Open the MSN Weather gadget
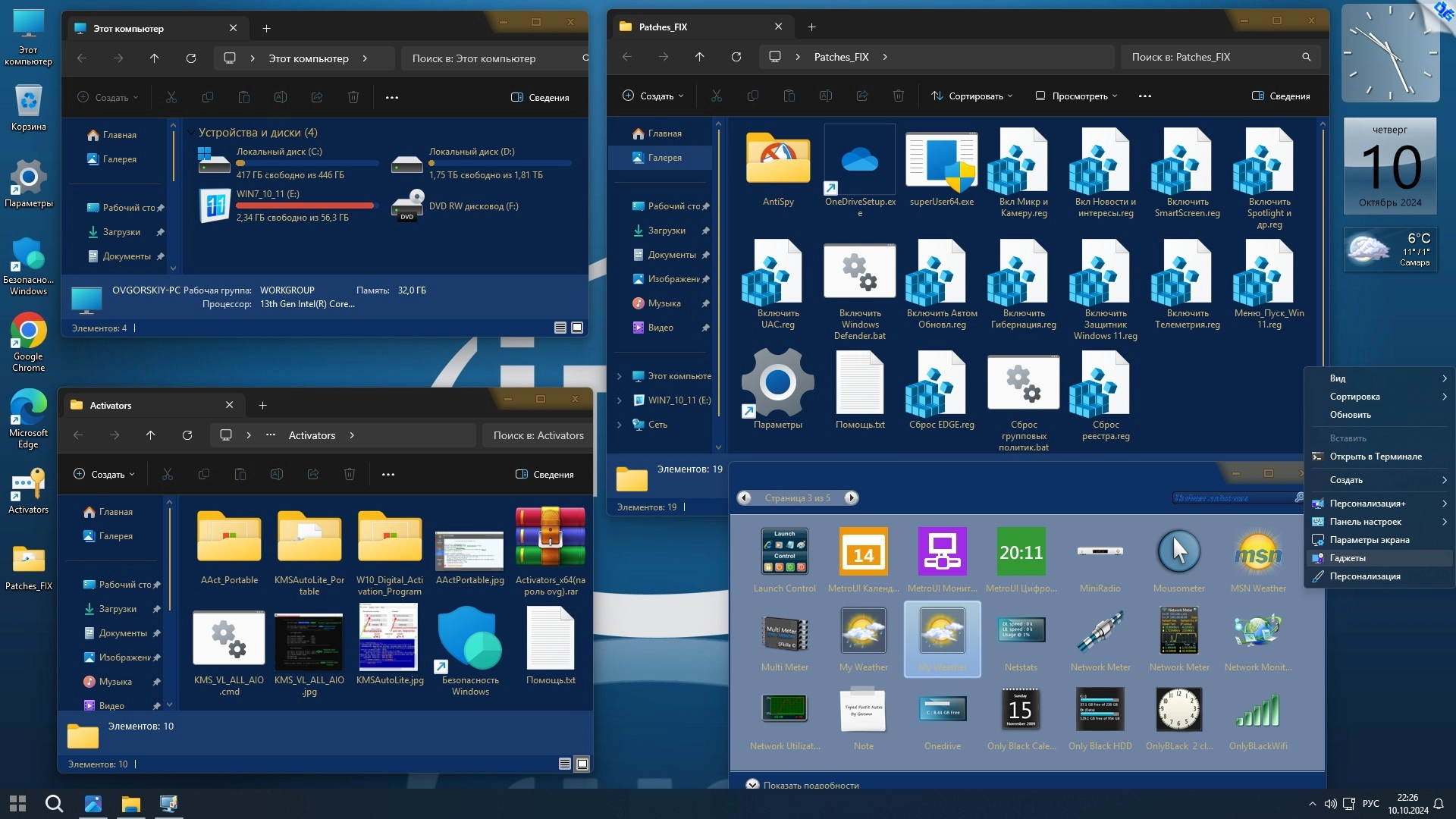 (x=1257, y=553)
